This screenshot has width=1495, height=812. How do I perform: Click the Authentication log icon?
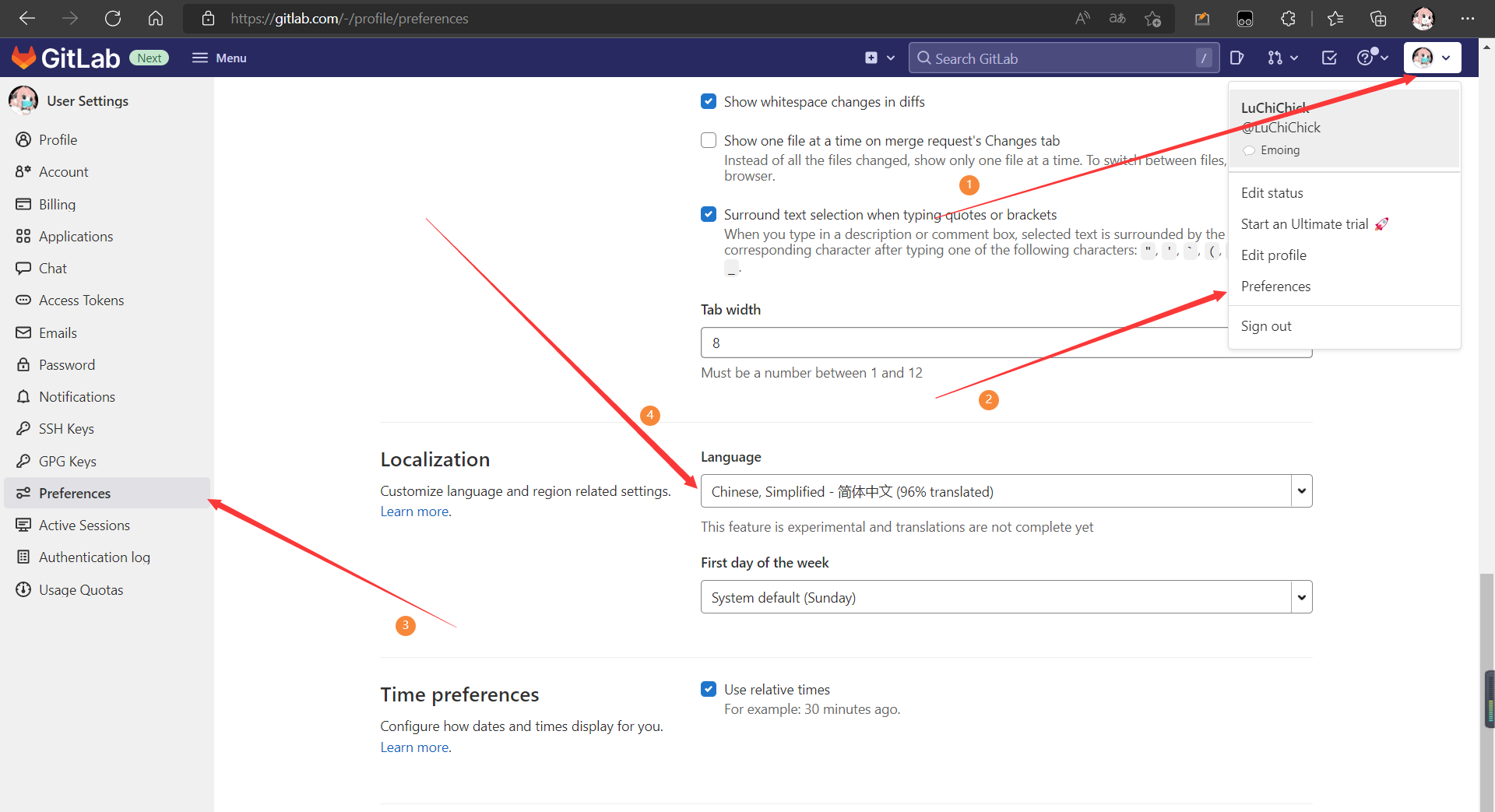point(23,557)
